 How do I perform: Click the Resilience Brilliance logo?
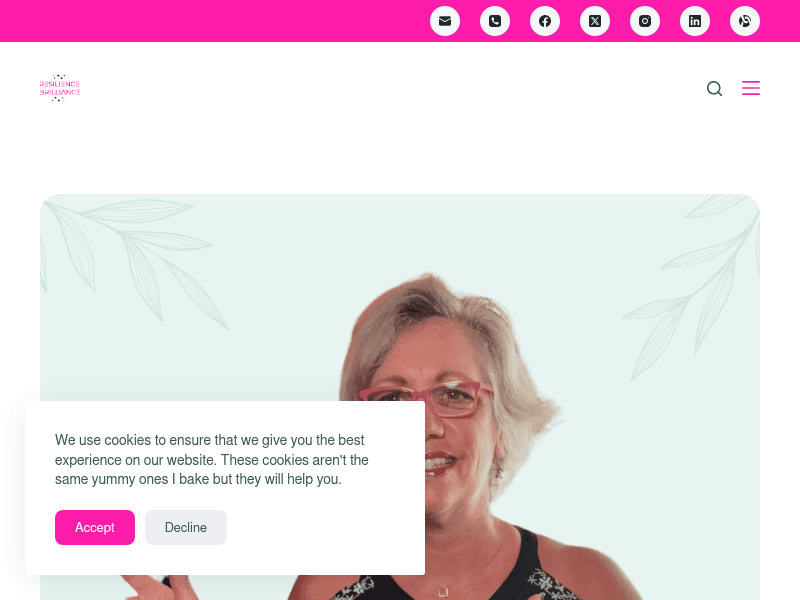click(60, 88)
